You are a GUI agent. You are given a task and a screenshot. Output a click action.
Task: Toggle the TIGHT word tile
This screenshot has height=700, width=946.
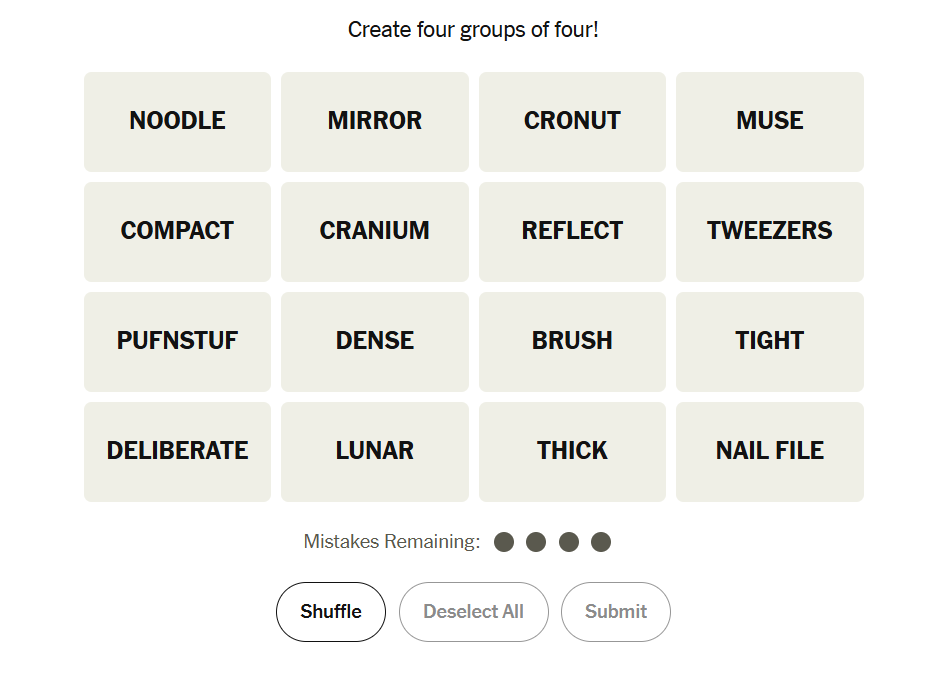[769, 341]
